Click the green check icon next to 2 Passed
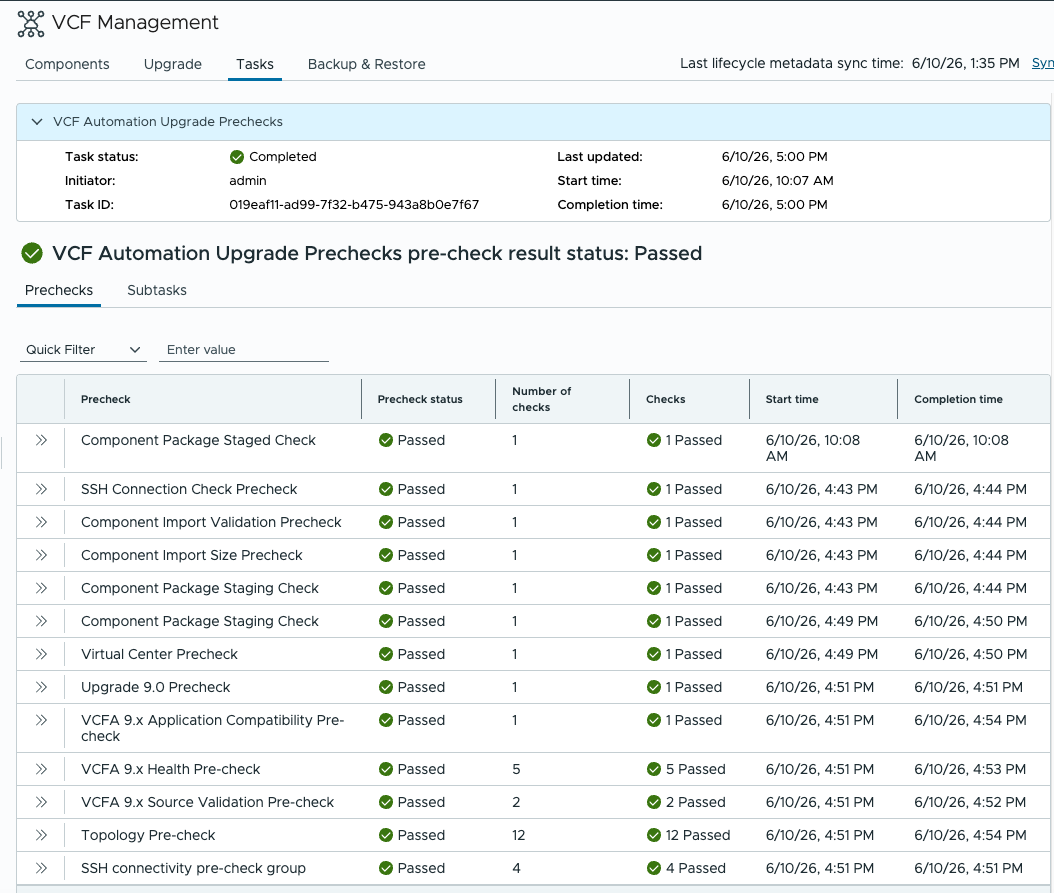This screenshot has height=893, width=1054. click(x=654, y=802)
